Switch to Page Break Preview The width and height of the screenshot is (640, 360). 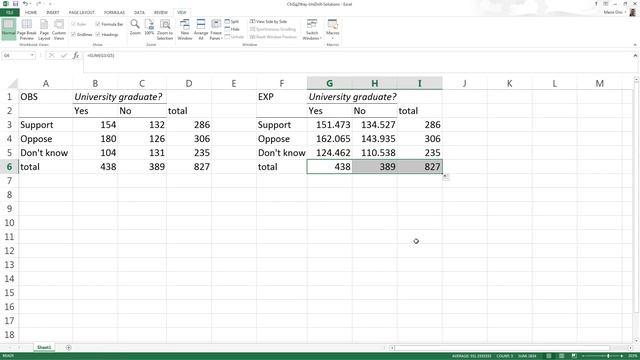(x=27, y=29)
